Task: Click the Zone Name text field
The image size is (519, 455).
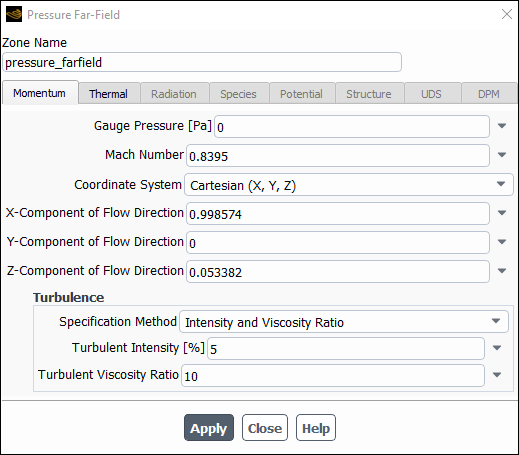Action: pyautogui.click(x=202, y=62)
